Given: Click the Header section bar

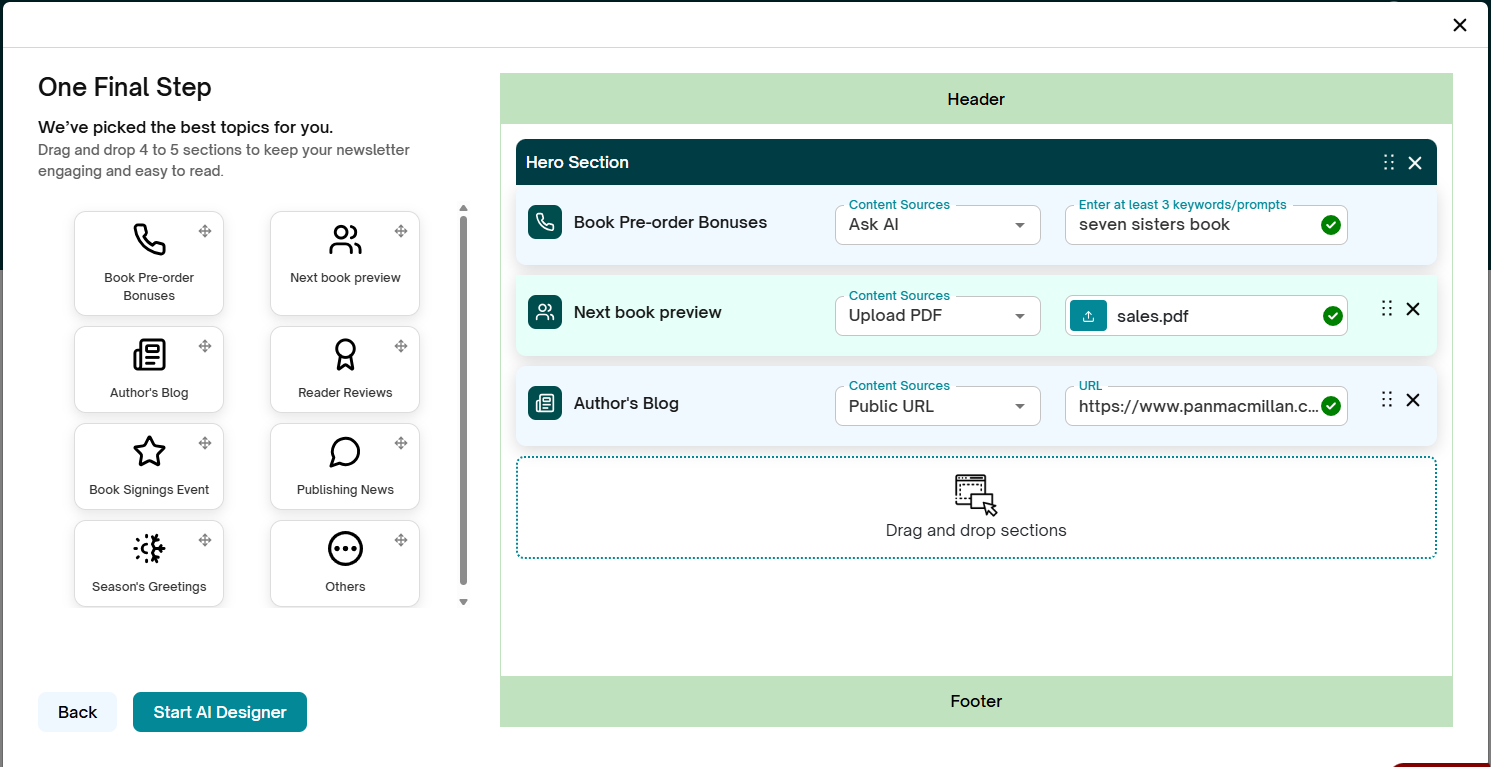Looking at the screenshot, I should (976, 98).
